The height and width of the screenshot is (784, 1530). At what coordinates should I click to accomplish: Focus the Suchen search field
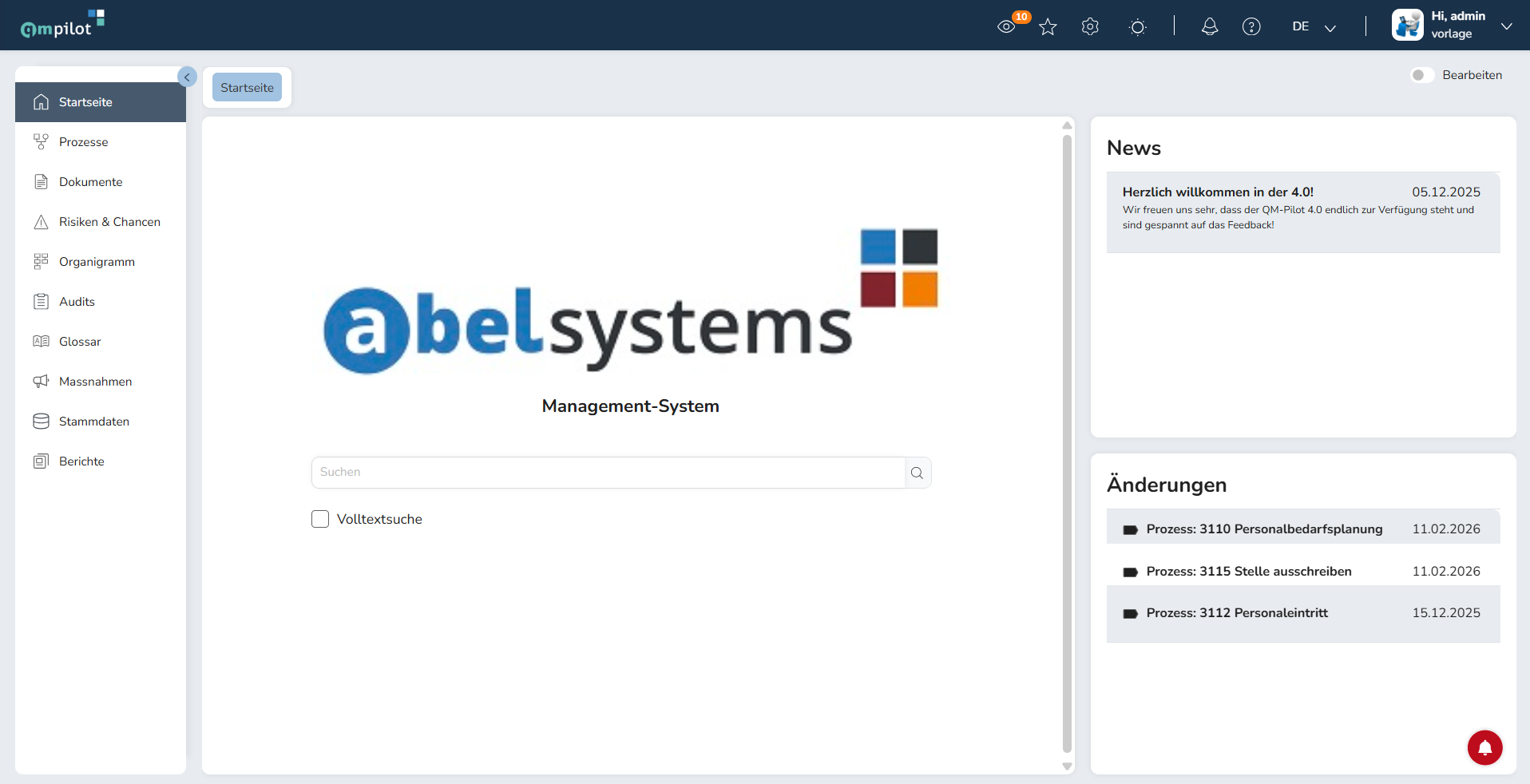[608, 473]
